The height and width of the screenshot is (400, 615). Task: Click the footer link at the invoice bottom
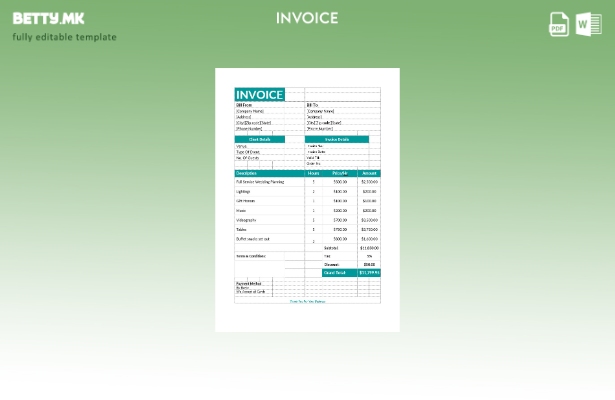point(307,300)
